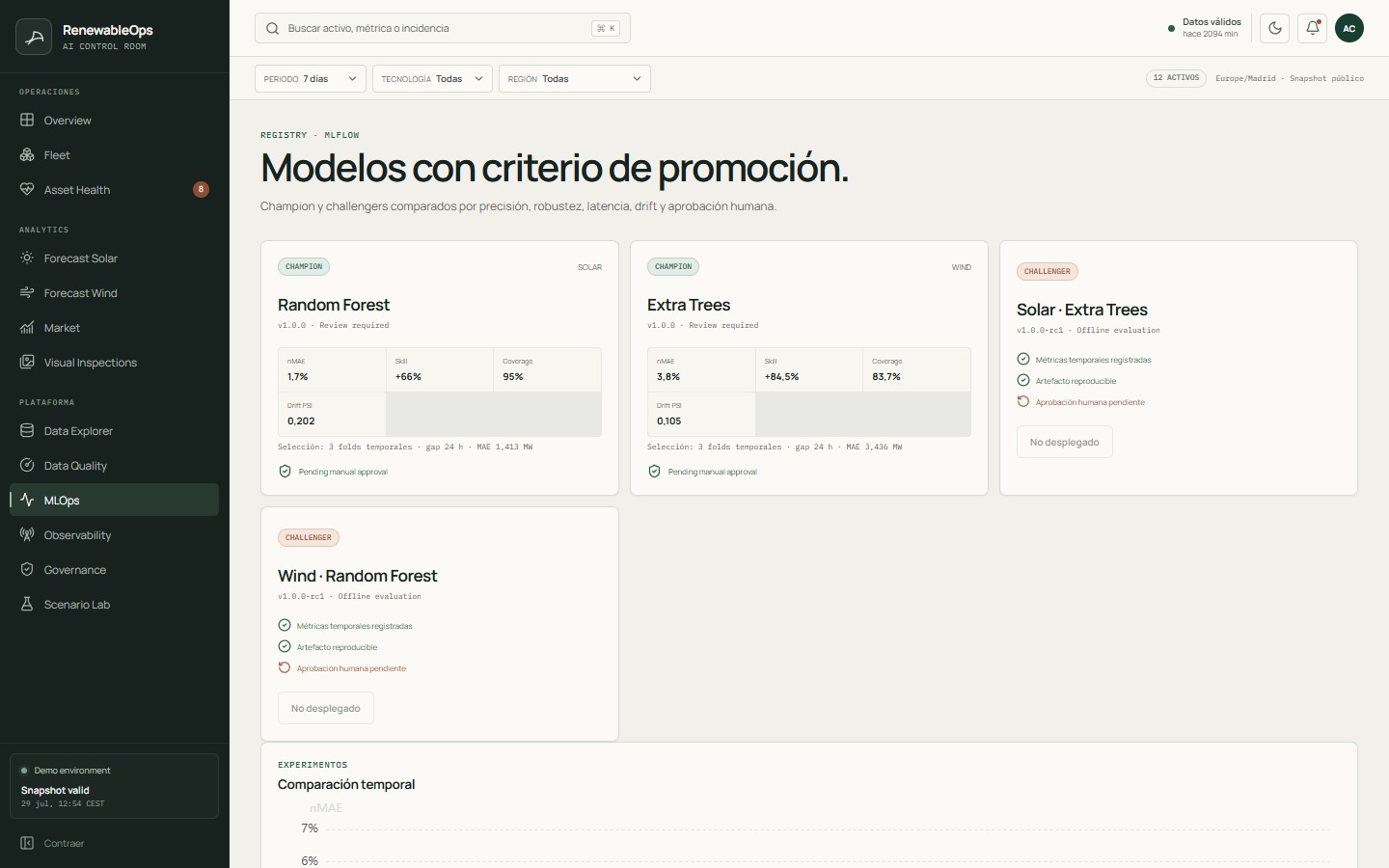Click the Asset Health heart icon
The width and height of the screenshot is (1389, 868).
coord(27,190)
